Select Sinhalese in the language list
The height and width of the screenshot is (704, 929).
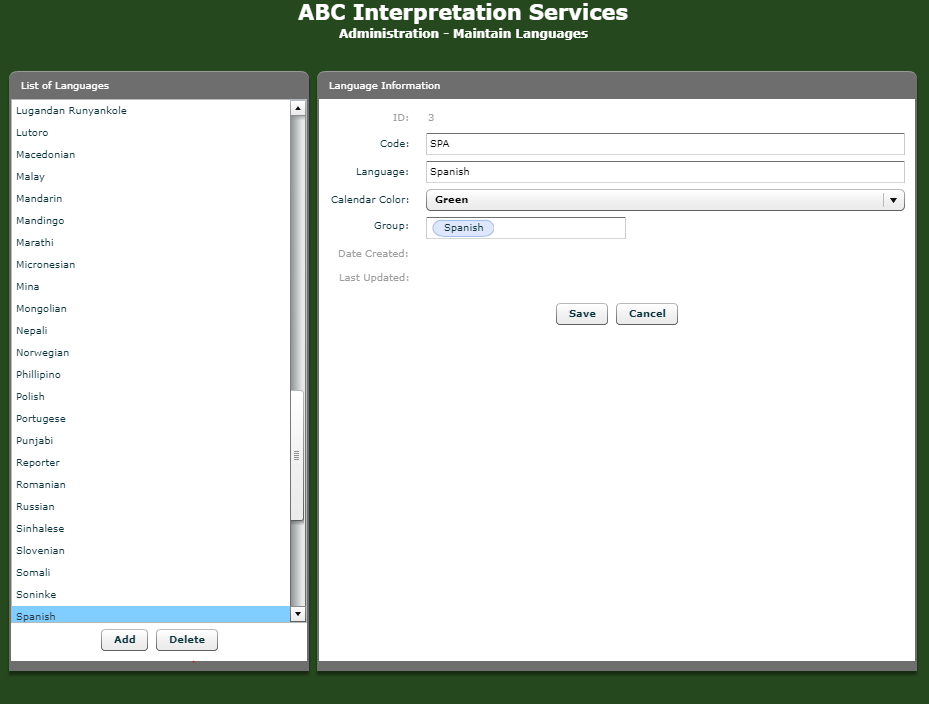[151, 529]
